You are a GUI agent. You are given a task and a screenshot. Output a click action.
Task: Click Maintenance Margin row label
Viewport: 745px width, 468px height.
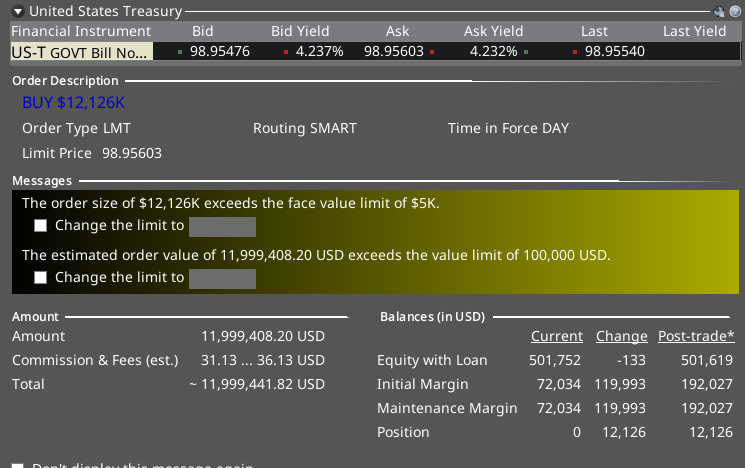[447, 409]
